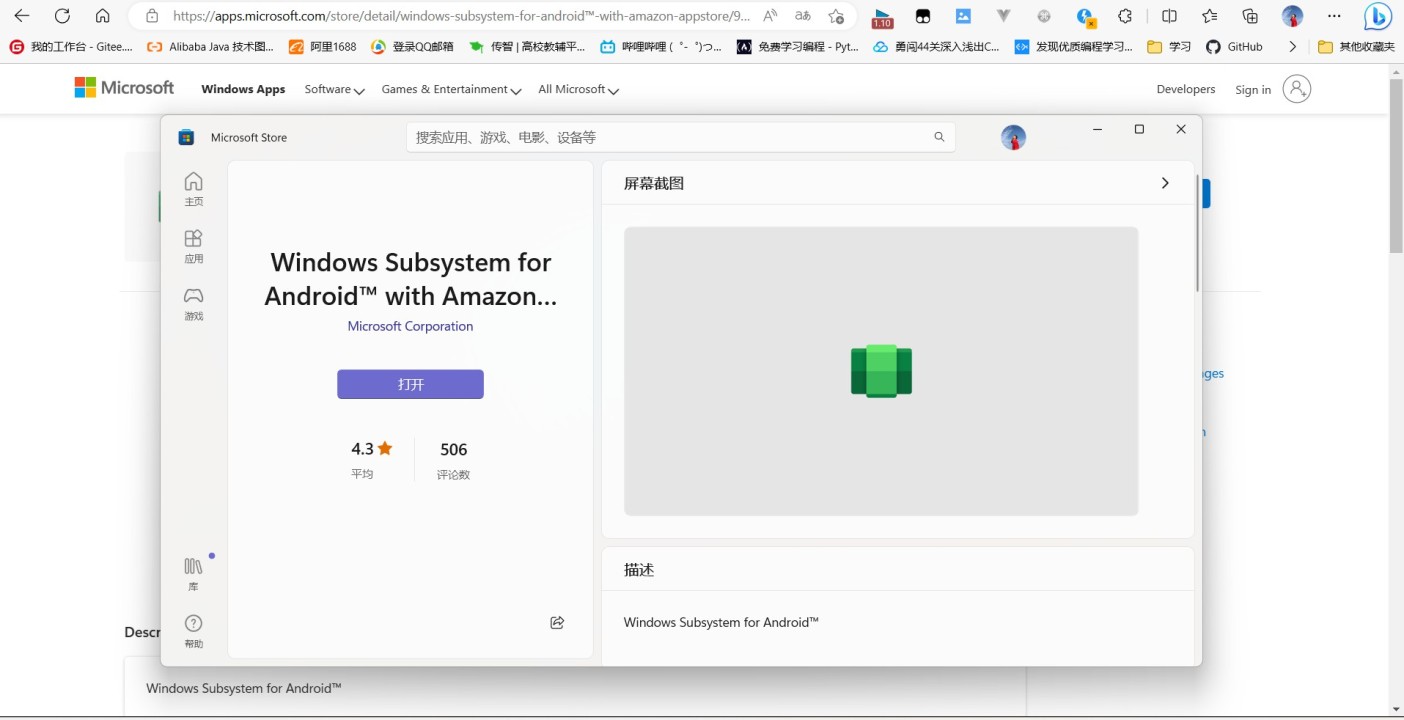Go to Home (主页) in Microsoft Store sidebar
1404x720 pixels.
pyautogui.click(x=194, y=188)
